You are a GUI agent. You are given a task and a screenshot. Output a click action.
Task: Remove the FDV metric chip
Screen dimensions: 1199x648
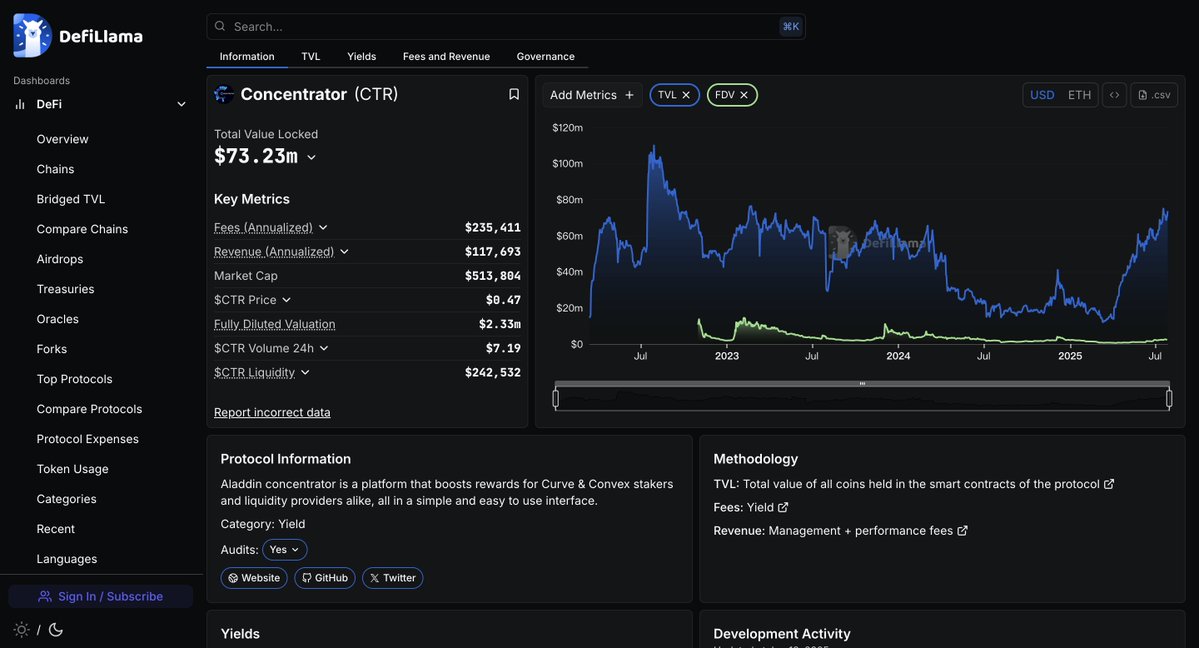[x=743, y=95]
